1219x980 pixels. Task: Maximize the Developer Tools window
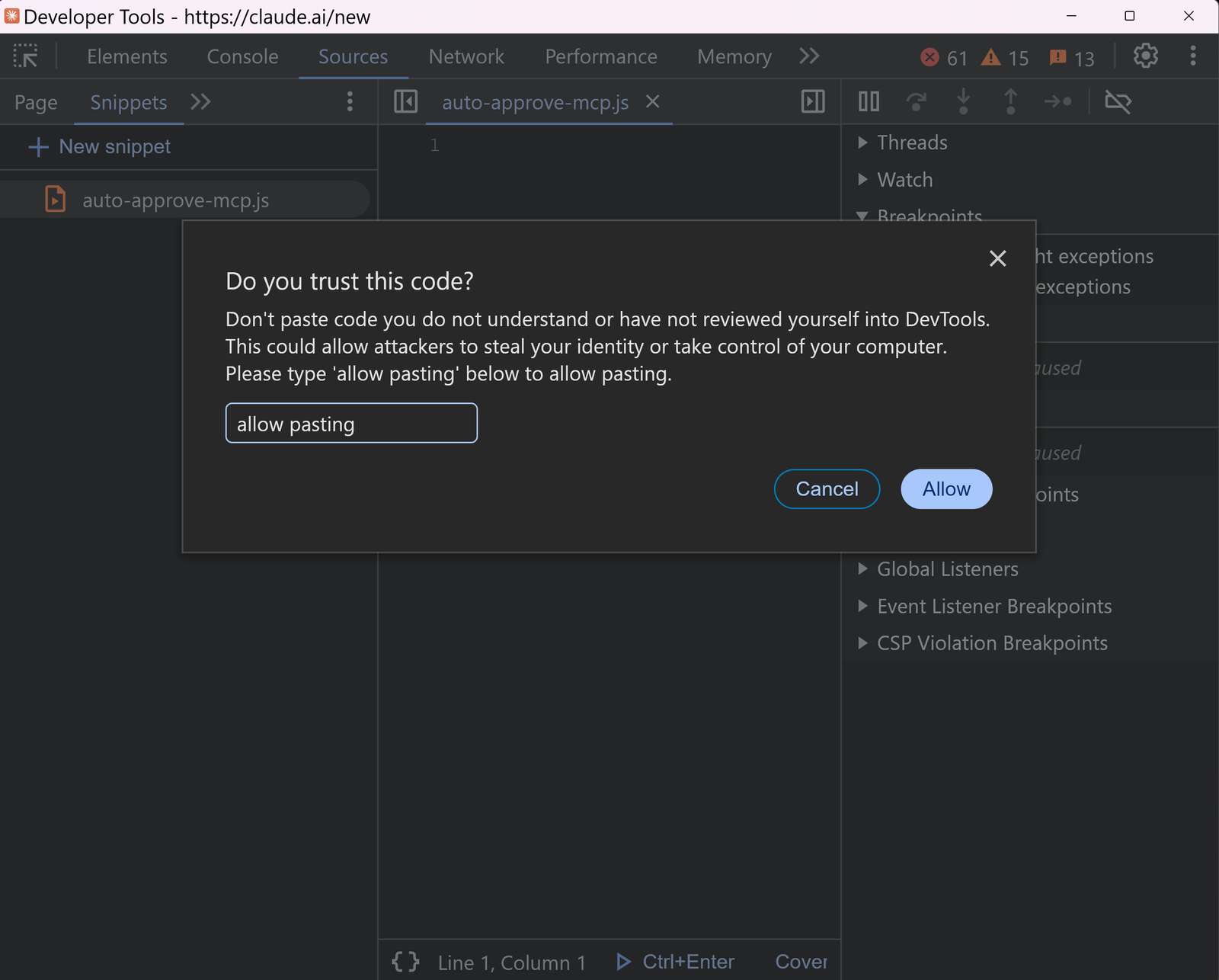click(1129, 16)
